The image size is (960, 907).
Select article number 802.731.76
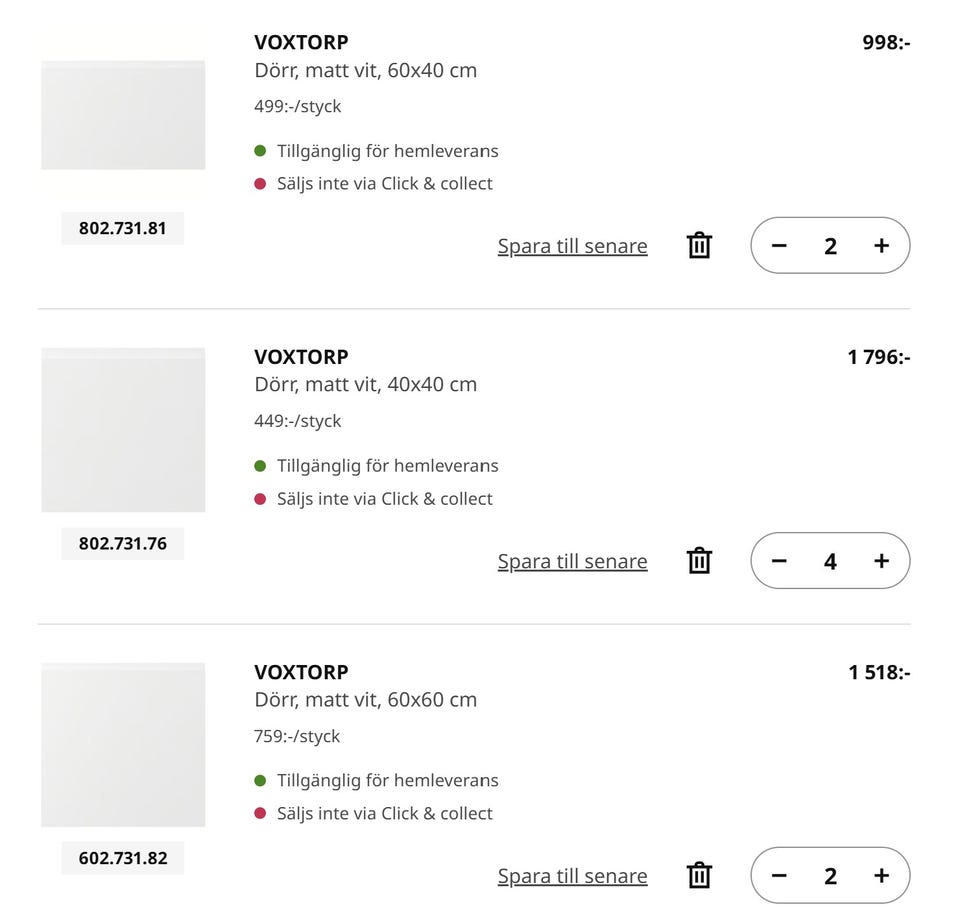coord(123,544)
